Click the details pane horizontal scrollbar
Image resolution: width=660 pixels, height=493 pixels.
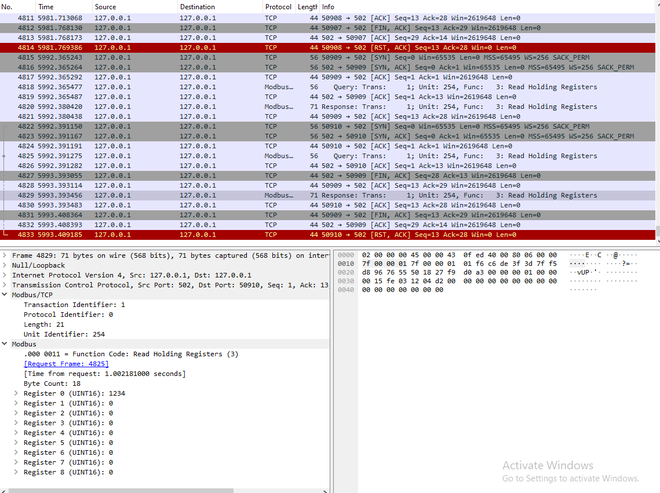point(121,491)
